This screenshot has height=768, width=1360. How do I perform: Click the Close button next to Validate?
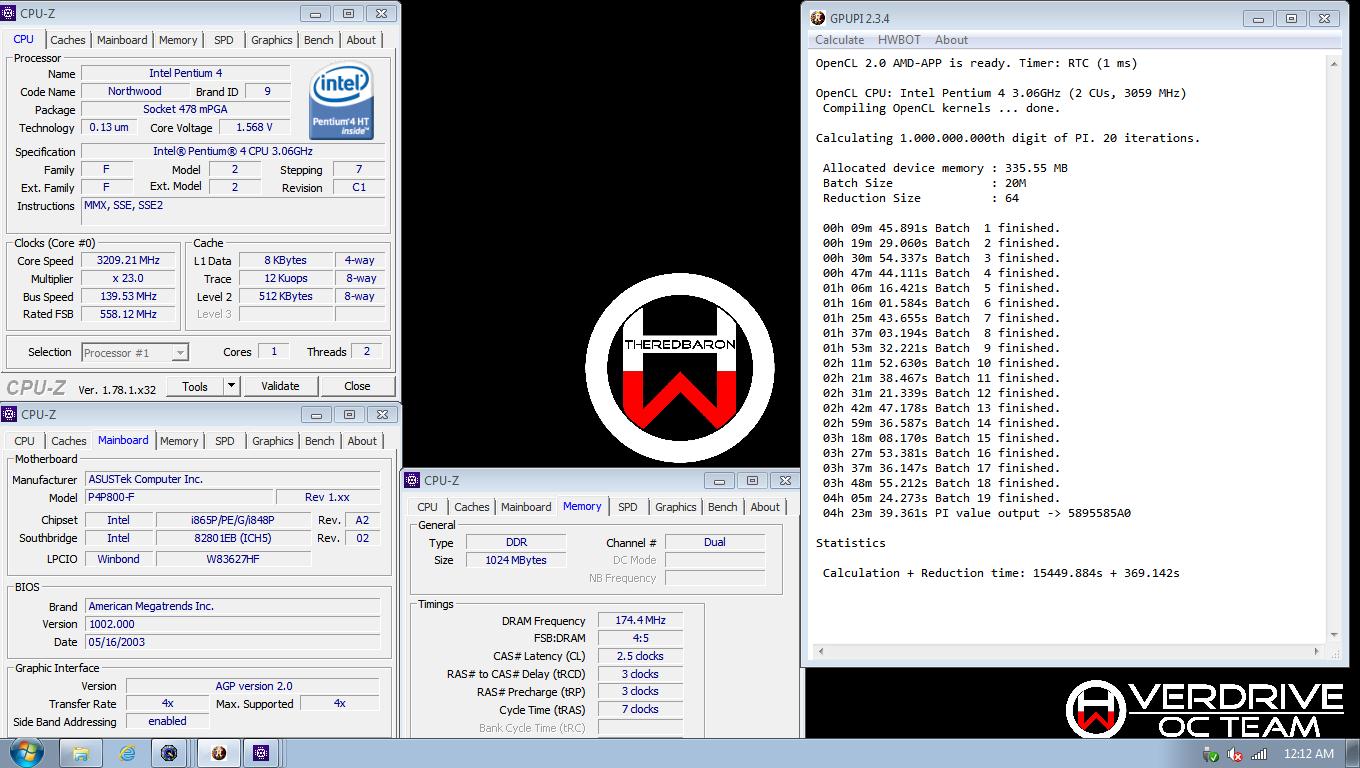click(x=357, y=386)
